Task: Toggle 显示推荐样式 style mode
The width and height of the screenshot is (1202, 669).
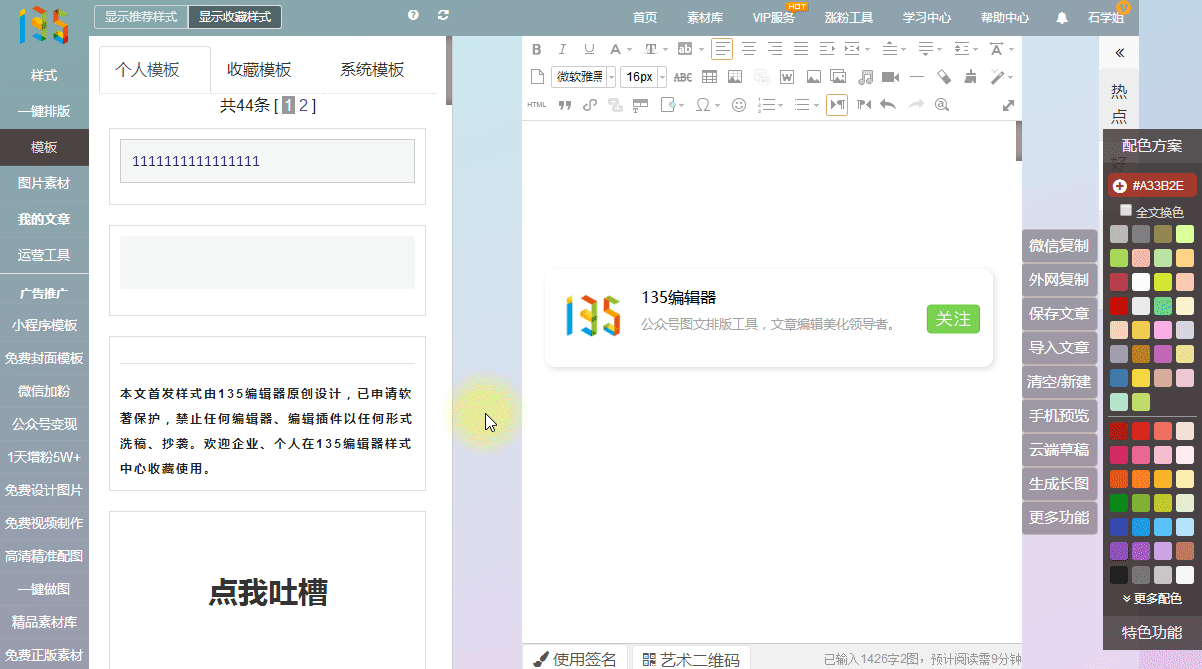Action: pos(142,17)
